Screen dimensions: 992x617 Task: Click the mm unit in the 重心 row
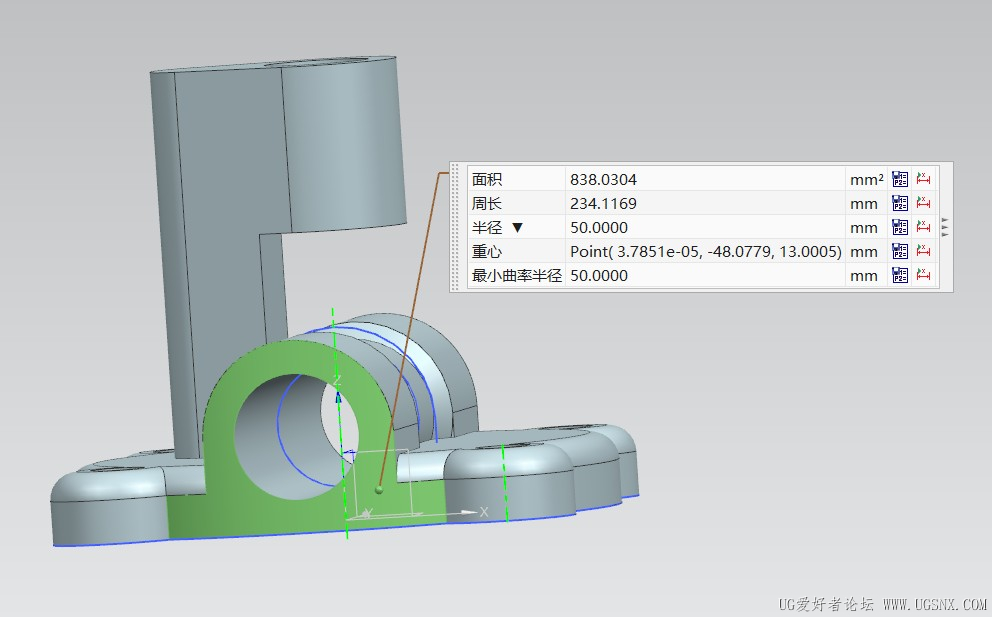pos(864,252)
